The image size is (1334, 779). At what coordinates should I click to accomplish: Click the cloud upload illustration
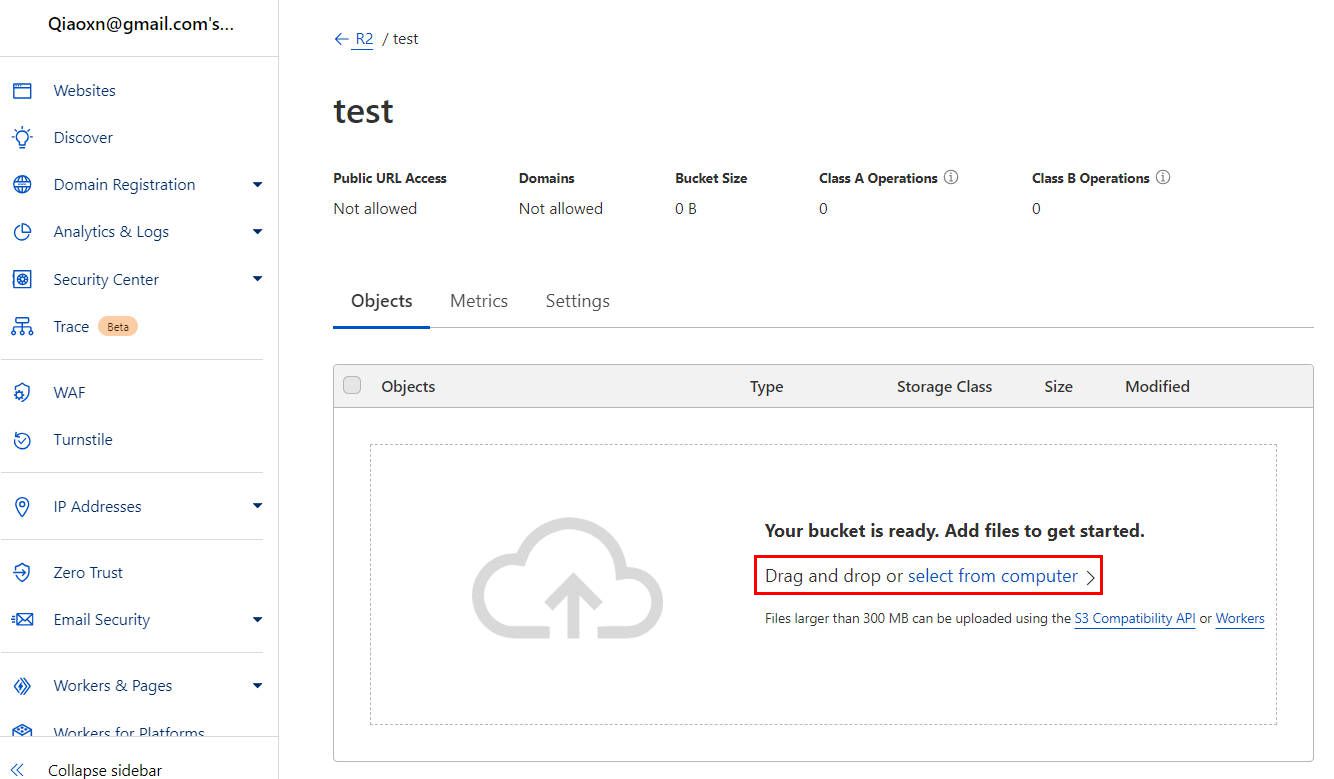567,578
